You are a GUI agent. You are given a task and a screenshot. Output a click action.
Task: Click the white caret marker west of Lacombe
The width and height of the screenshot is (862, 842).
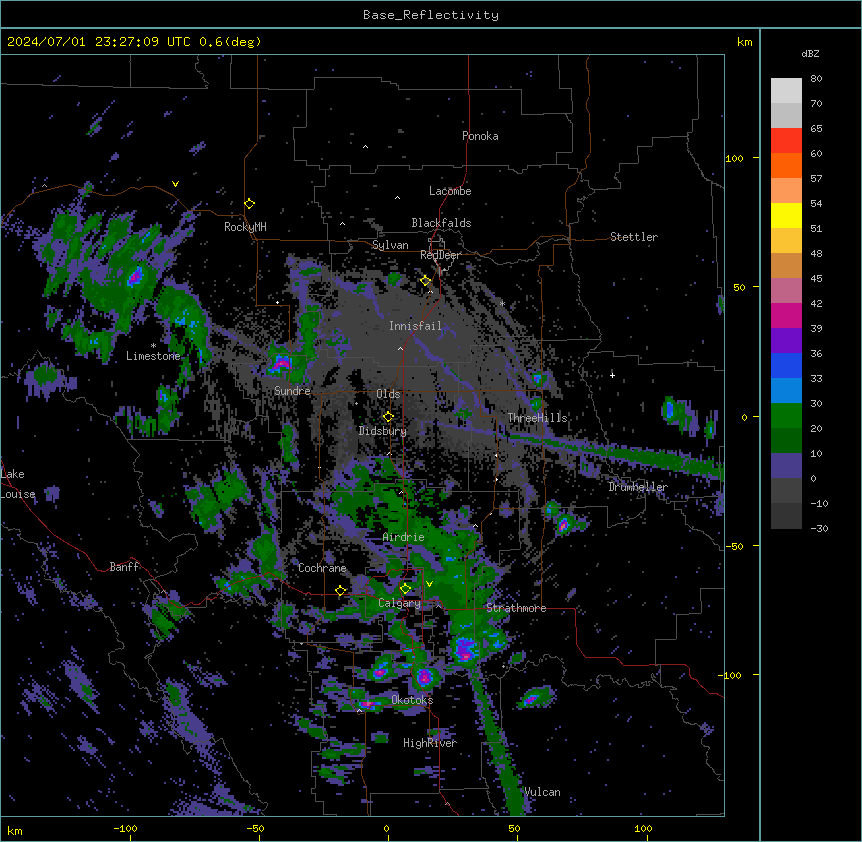397,198
